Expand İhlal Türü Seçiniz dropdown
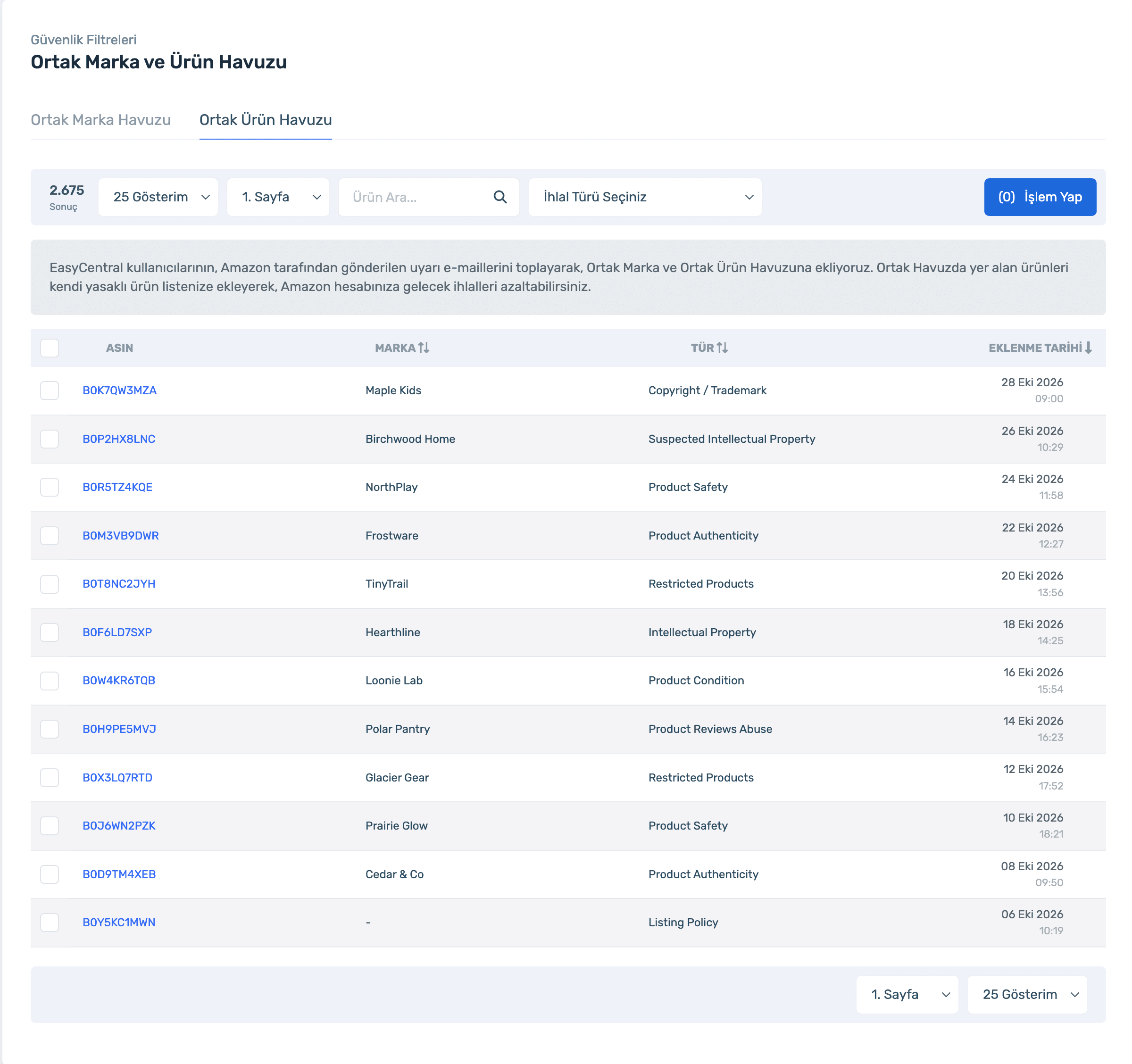The height and width of the screenshot is (1064, 1132). click(645, 197)
